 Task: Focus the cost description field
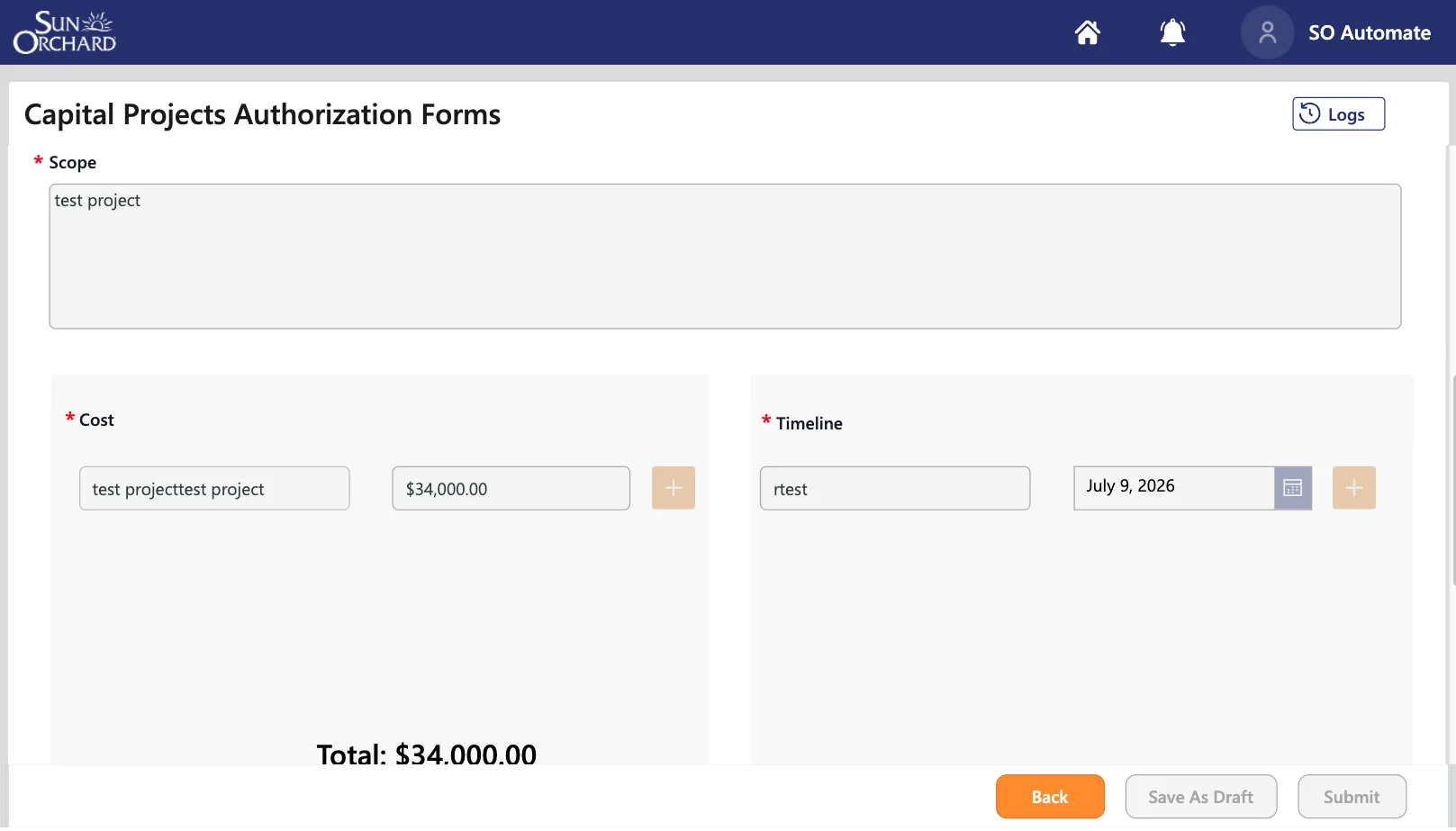[214, 489]
